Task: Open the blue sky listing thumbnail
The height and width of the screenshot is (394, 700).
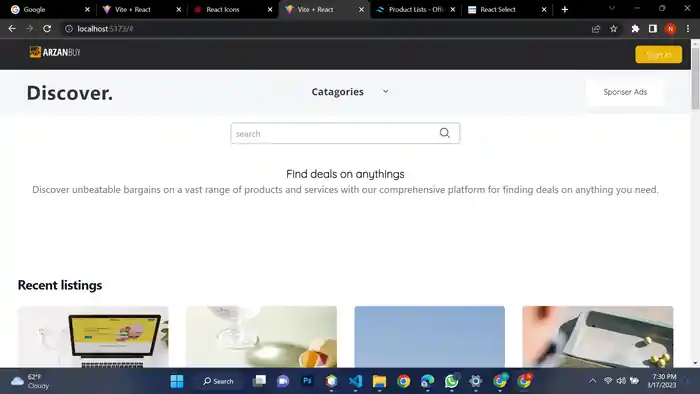Action: 429,337
